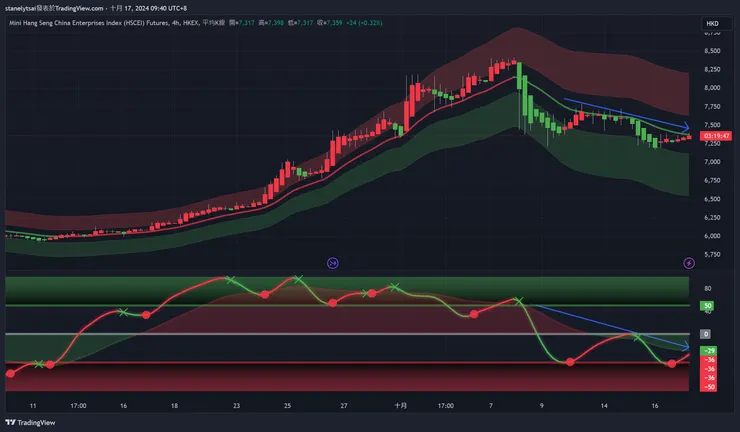This screenshot has height=432, width=740.
Task: Click the purple scroll-to-latest-bar icon
Action: [x=333, y=263]
